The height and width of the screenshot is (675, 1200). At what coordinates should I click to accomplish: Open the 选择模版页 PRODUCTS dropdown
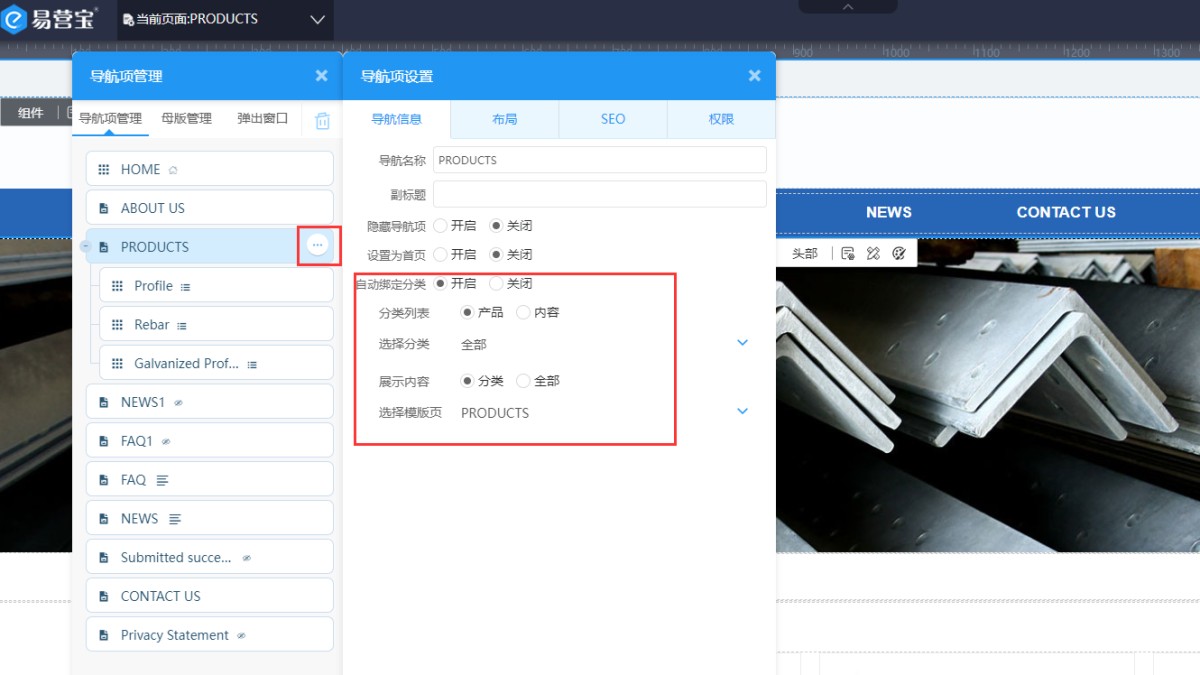[742, 411]
